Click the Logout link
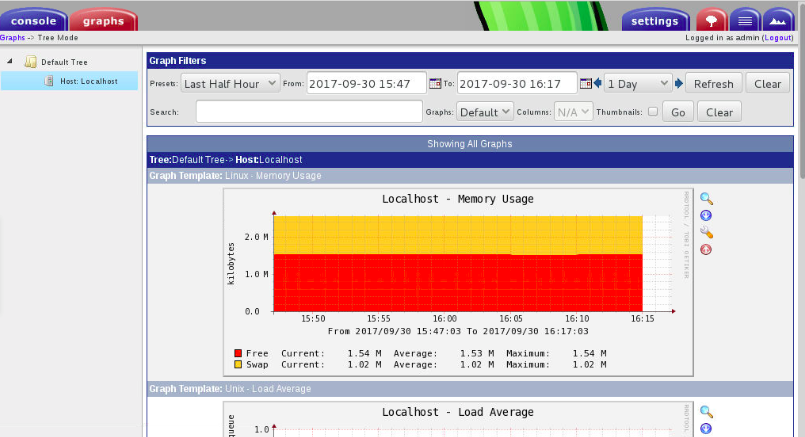This screenshot has width=805, height=437. [778, 37]
